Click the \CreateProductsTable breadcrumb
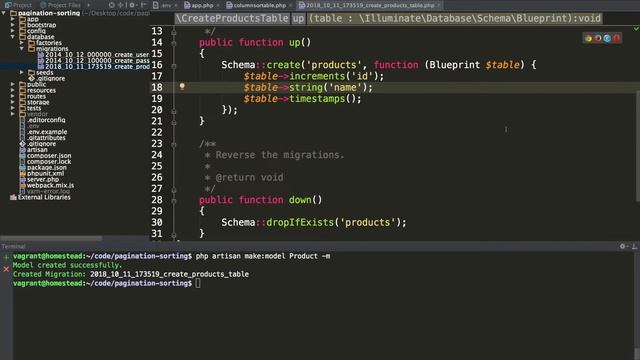640x360 pixels. tap(232, 18)
